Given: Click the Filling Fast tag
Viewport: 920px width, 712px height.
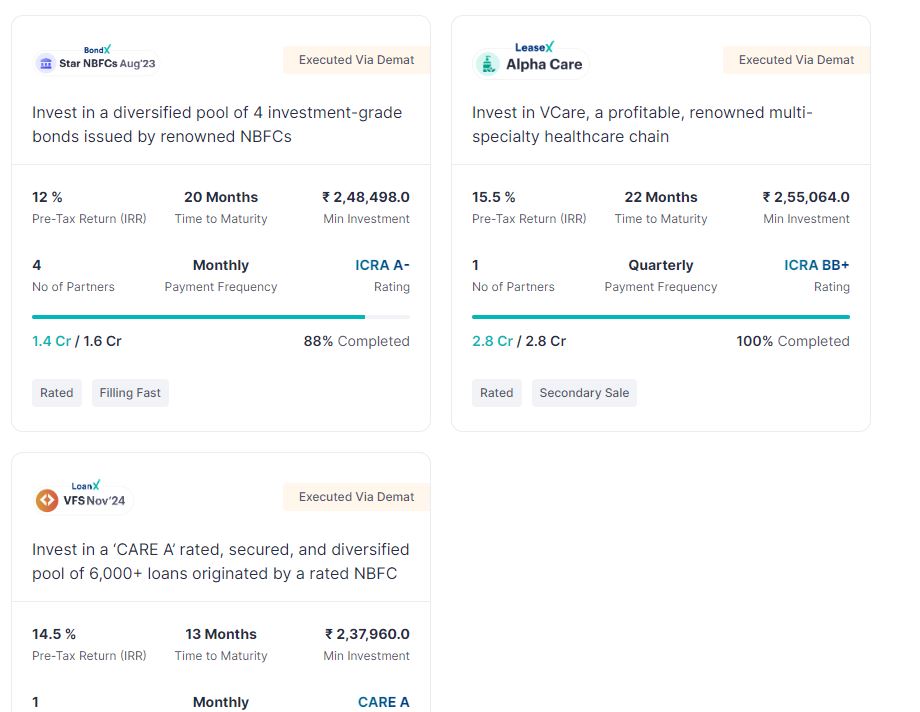Looking at the screenshot, I should [130, 393].
